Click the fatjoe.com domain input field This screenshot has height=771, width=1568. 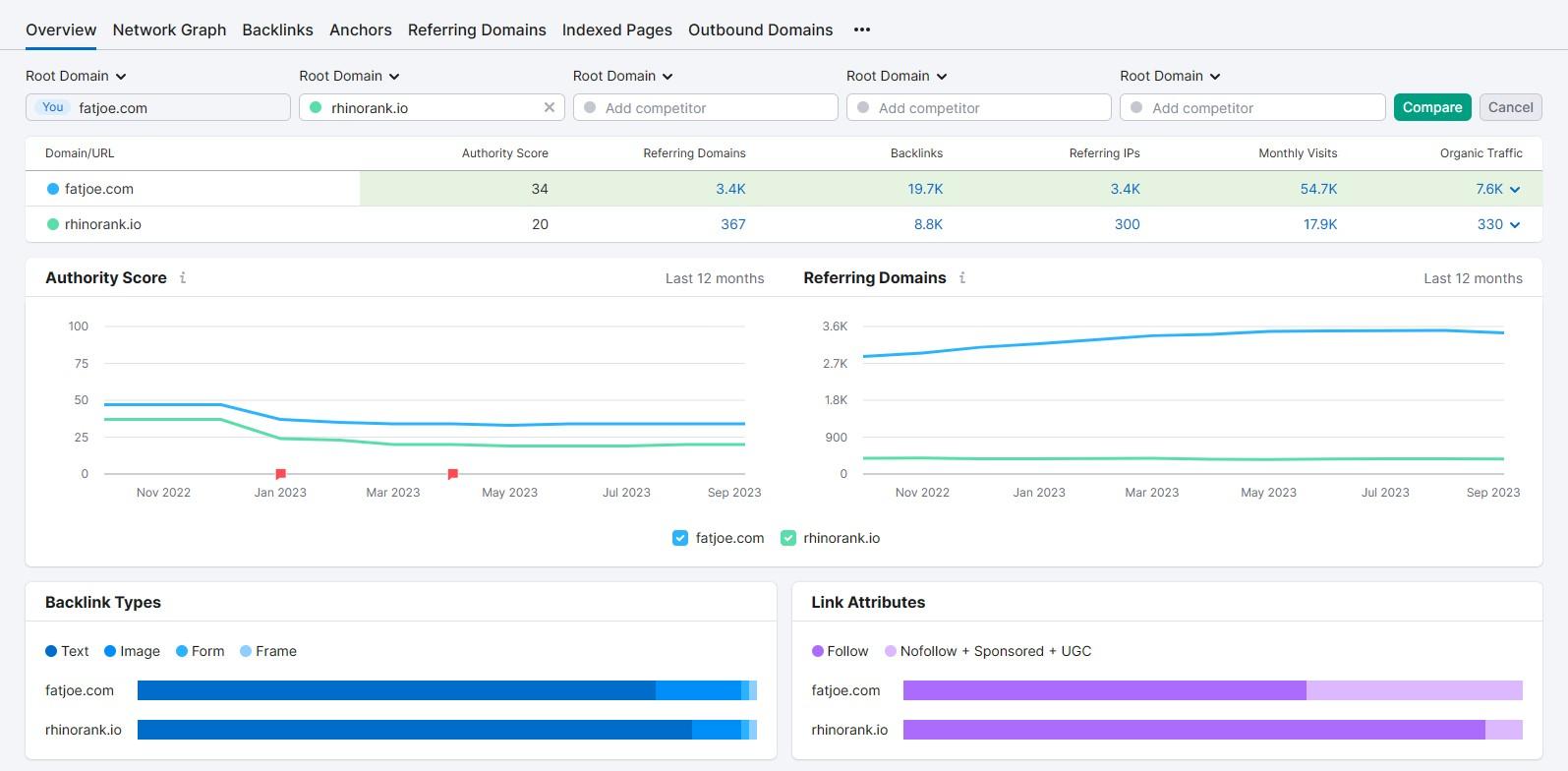pyautogui.click(x=158, y=107)
